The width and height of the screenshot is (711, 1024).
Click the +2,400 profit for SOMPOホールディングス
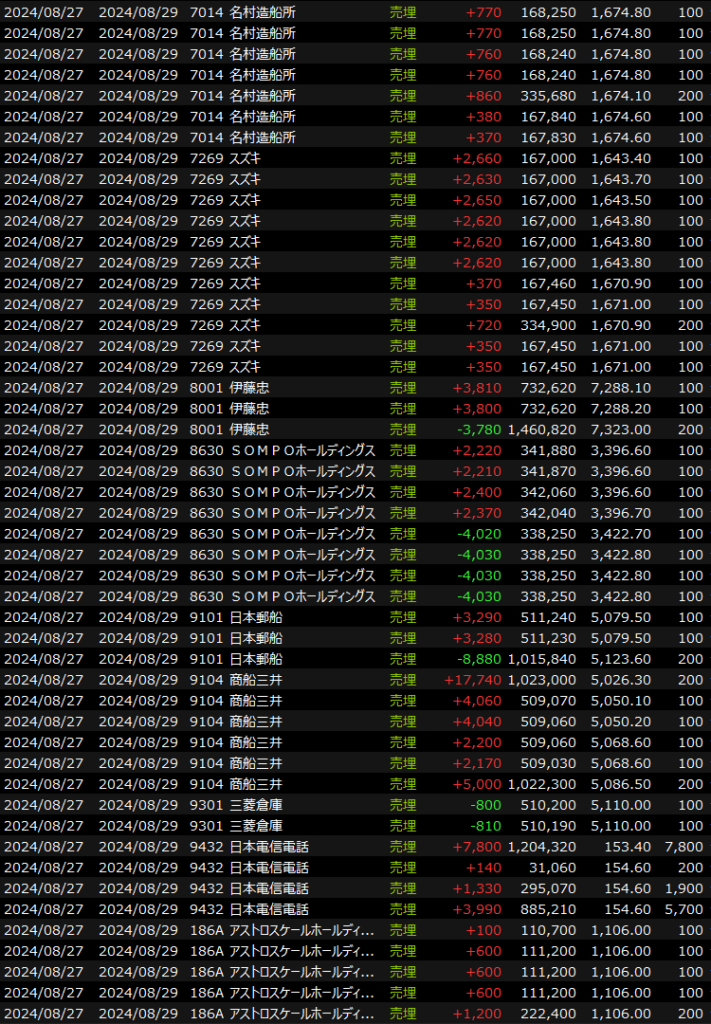click(477, 492)
